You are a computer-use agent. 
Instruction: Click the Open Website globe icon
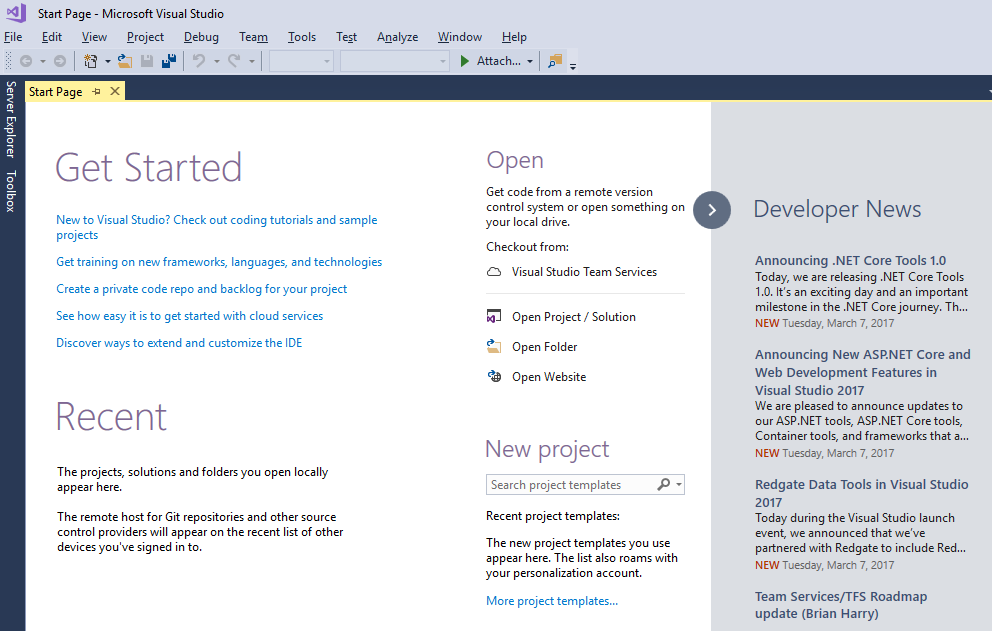pyautogui.click(x=497, y=376)
